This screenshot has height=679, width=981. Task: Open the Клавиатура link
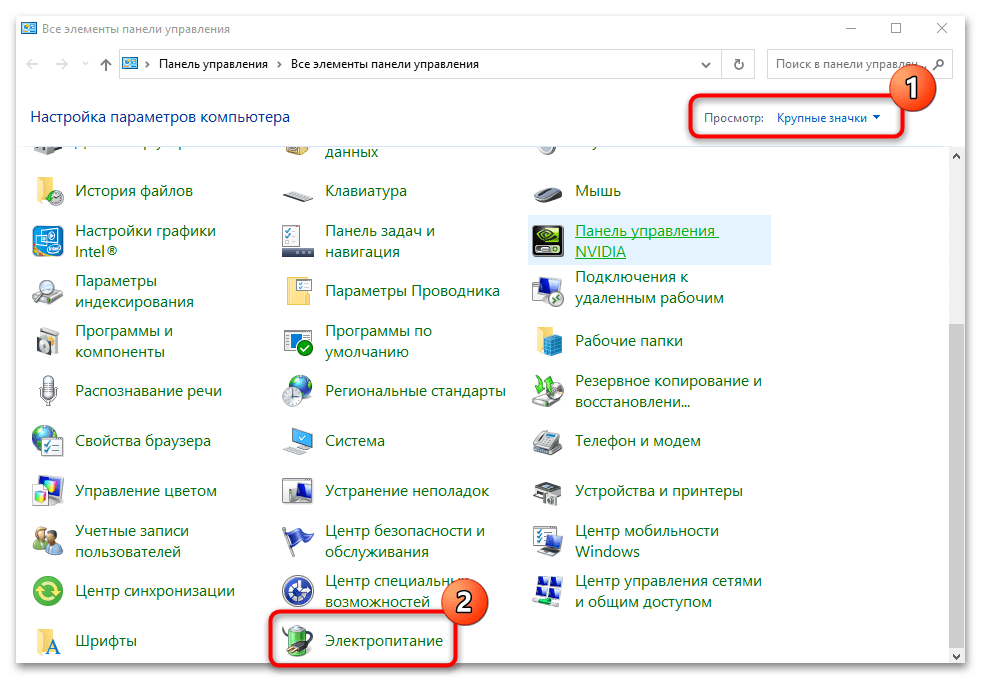(366, 191)
